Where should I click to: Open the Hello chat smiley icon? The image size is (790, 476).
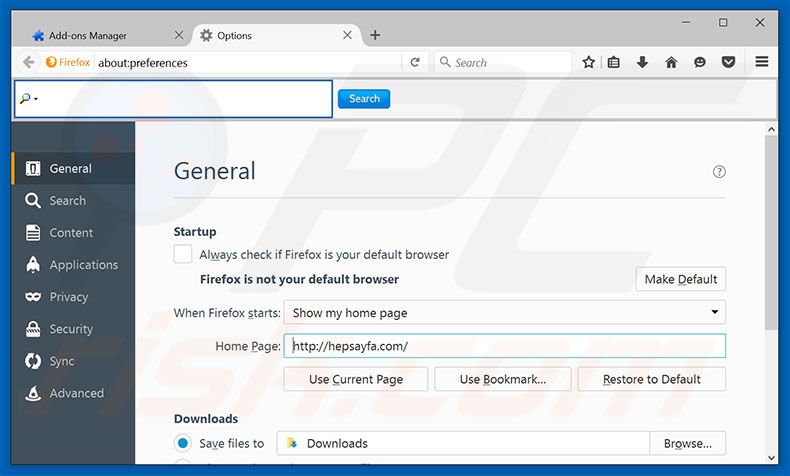coord(700,62)
